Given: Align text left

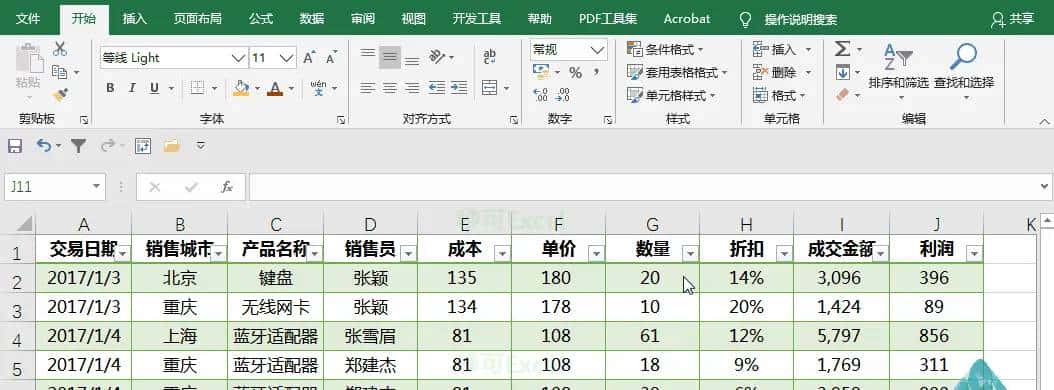Looking at the screenshot, I should pyautogui.click(x=368, y=88).
